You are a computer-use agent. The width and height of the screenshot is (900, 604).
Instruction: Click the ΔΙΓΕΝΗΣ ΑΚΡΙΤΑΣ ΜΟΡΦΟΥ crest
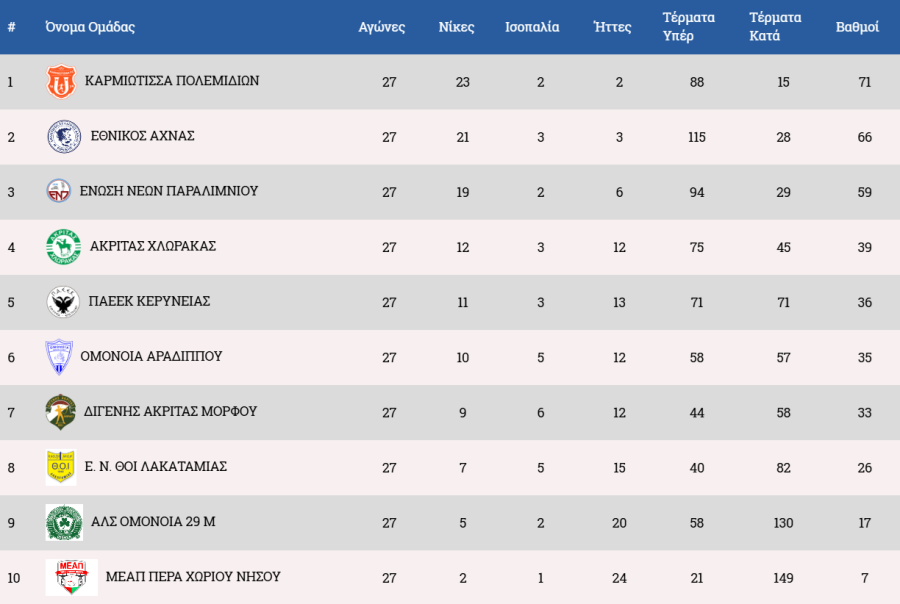tap(60, 412)
